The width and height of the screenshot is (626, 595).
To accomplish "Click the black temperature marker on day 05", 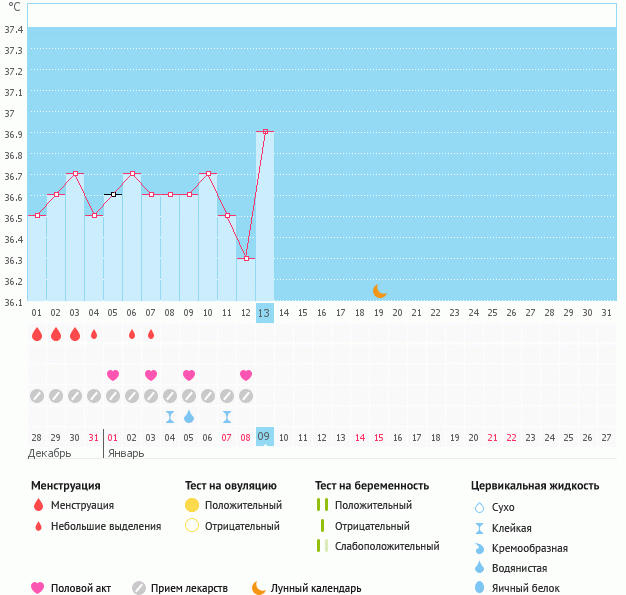I will click(113, 195).
